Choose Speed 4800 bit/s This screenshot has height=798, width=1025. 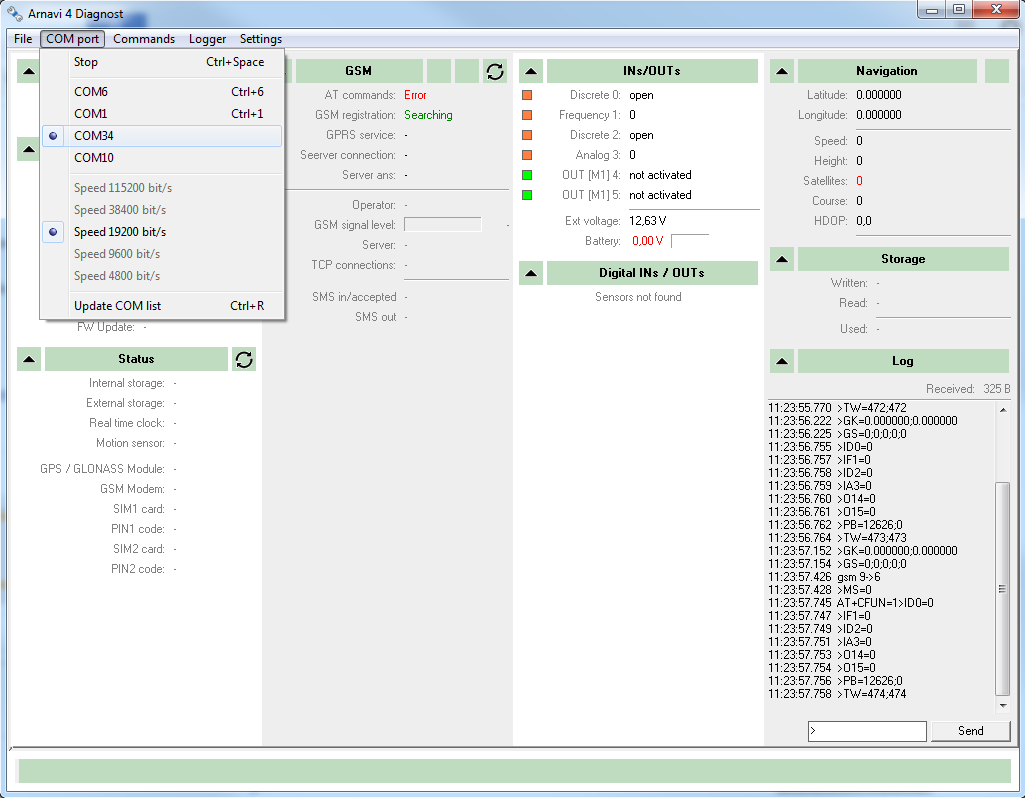point(162,276)
